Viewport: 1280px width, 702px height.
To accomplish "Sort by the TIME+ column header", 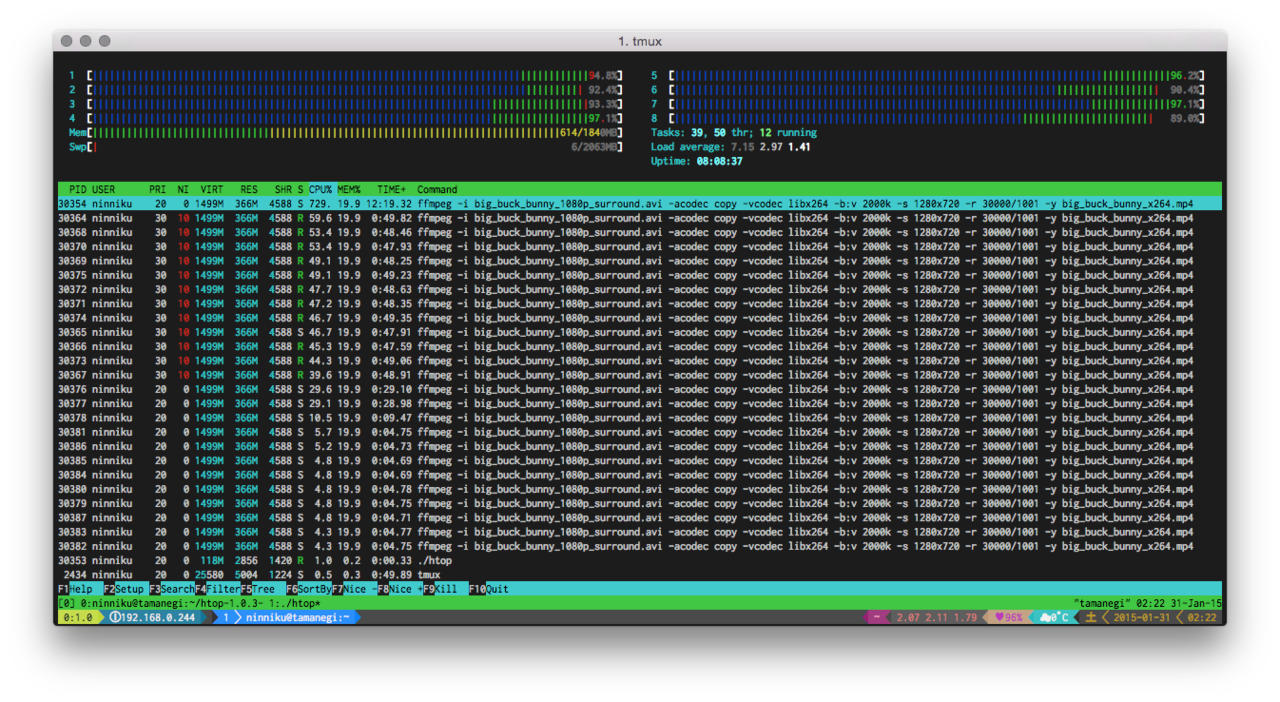I will tap(392, 189).
